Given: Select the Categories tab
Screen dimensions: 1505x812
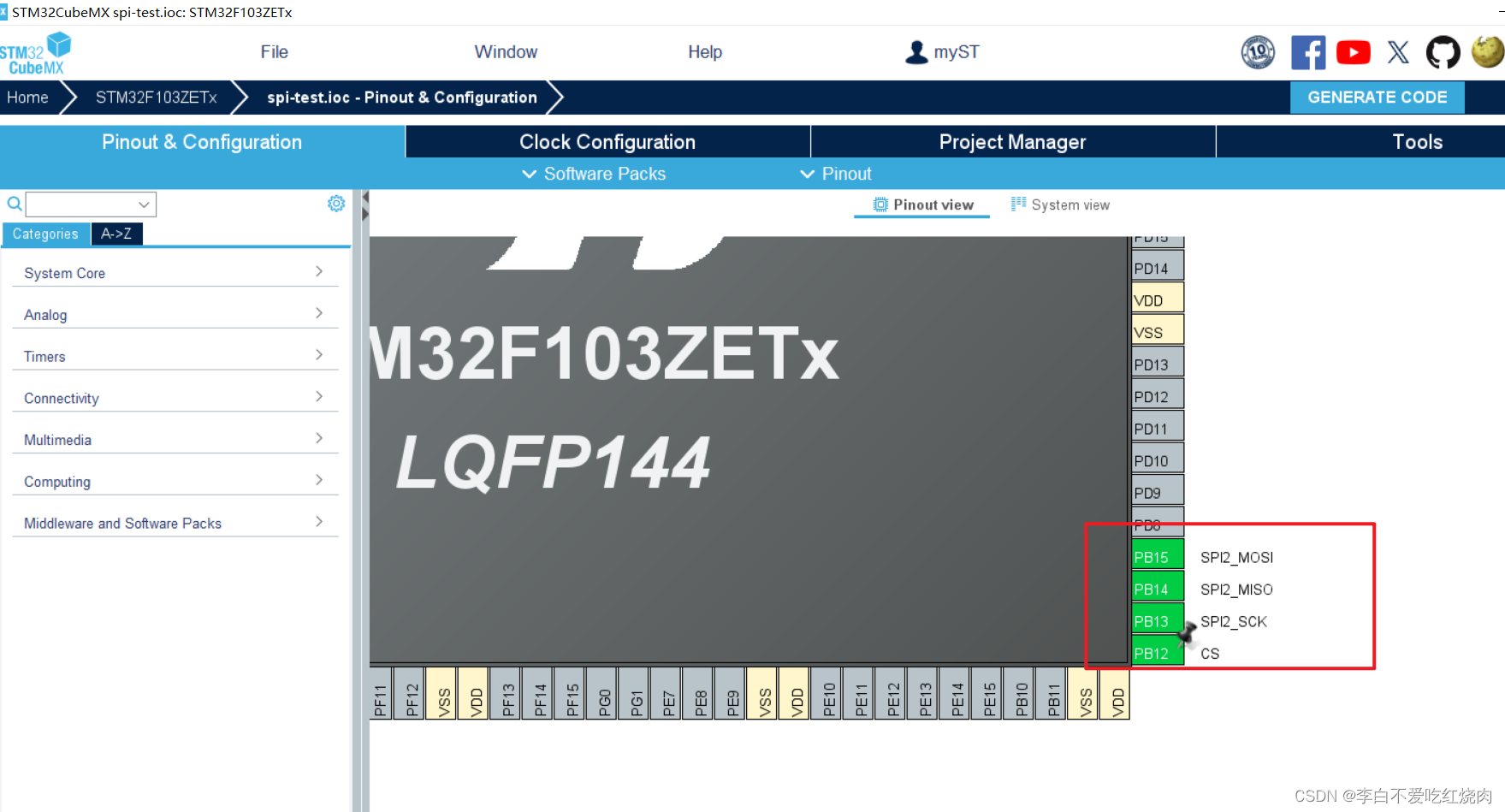Looking at the screenshot, I should [x=45, y=234].
